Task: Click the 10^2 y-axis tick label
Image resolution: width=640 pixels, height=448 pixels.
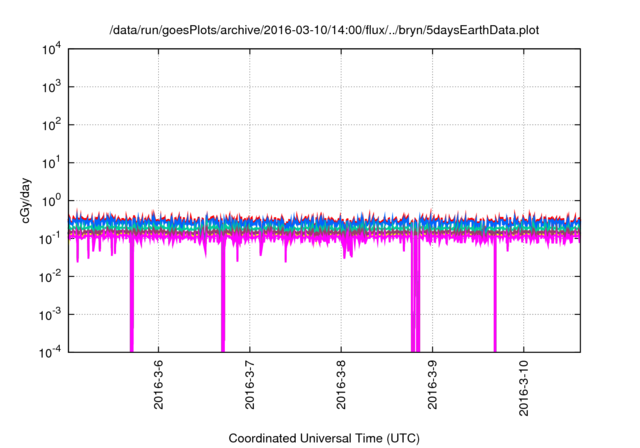Action: click(51, 125)
